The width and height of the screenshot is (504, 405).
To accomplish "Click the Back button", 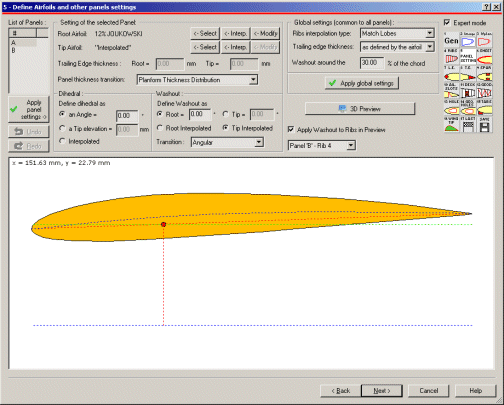I will tap(341, 391).
